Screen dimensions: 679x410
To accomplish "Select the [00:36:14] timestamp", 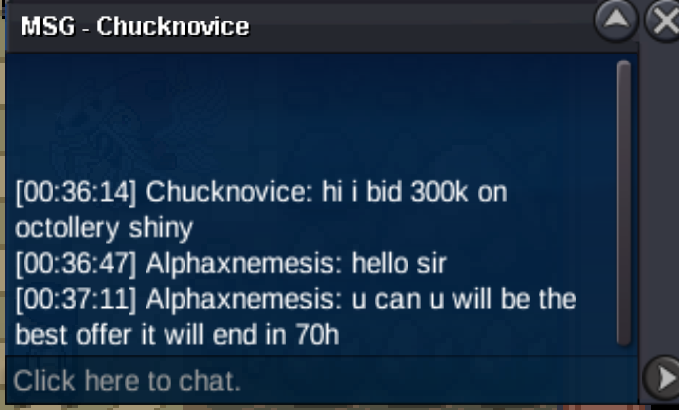I will tap(76, 191).
